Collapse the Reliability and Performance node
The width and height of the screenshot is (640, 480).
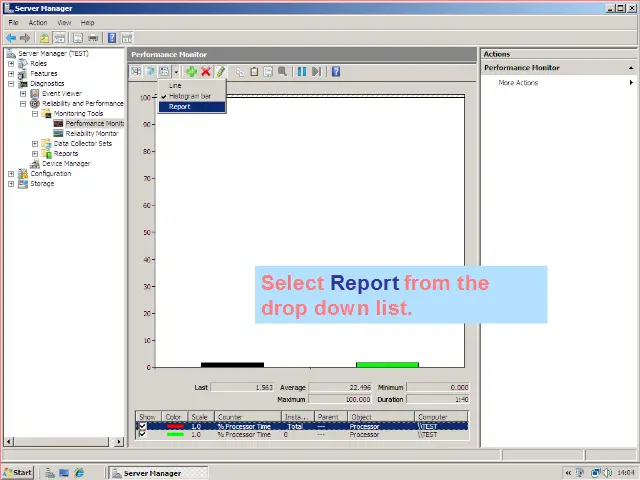(23, 104)
